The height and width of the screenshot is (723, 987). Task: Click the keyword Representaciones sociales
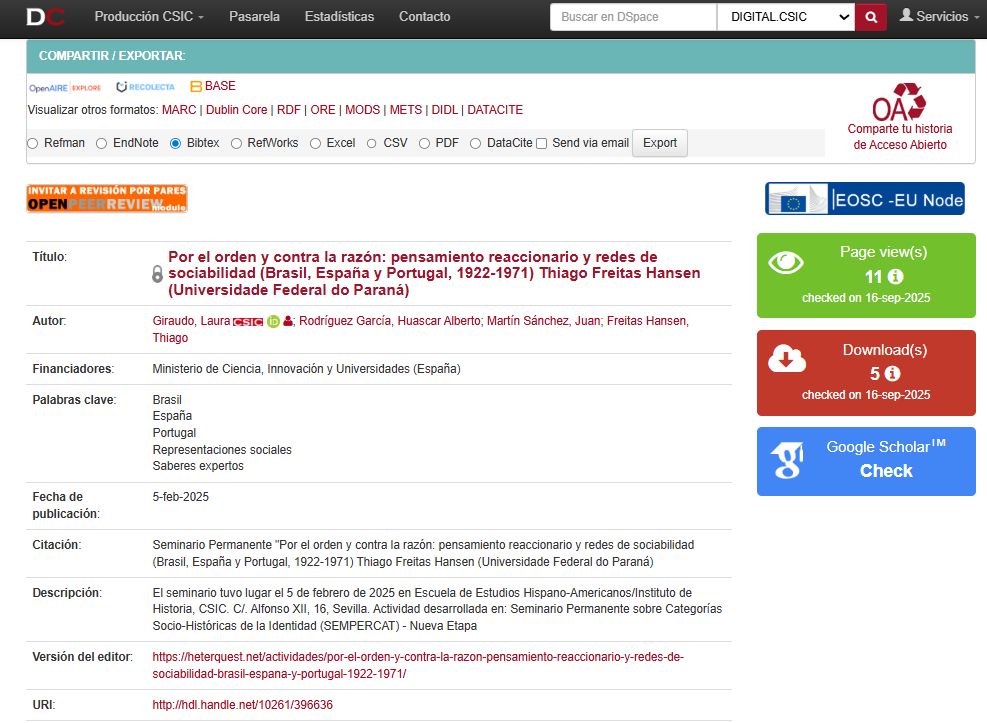coord(222,449)
